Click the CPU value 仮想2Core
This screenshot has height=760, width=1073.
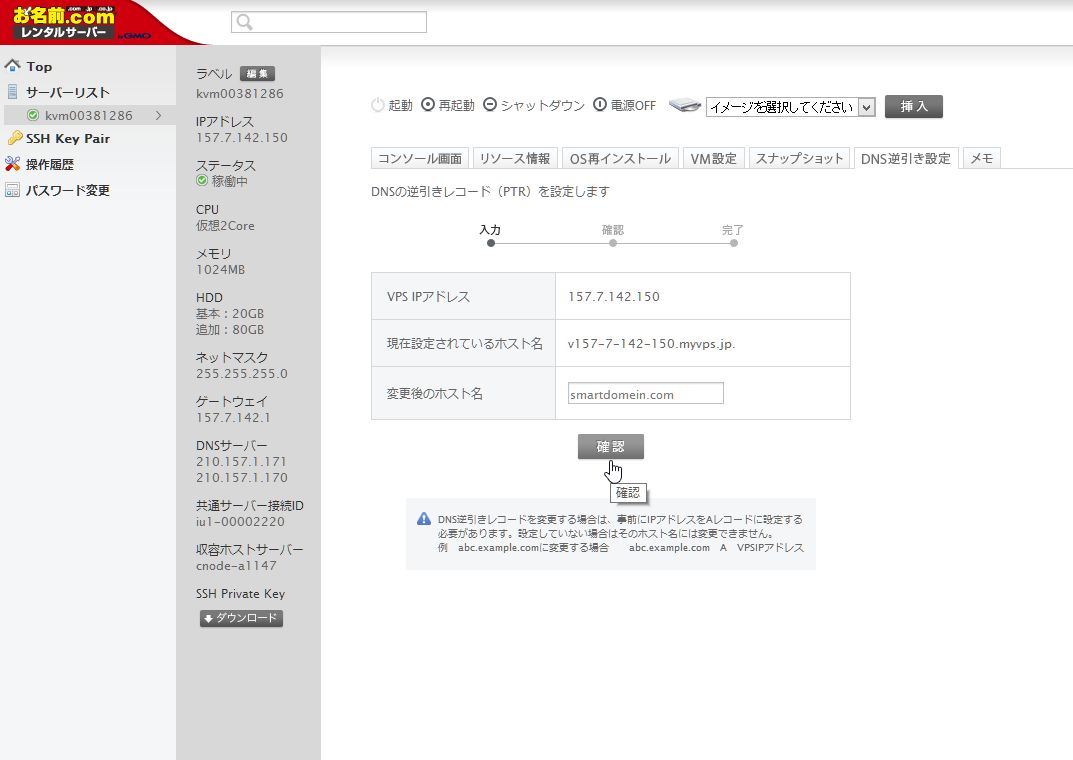pos(225,226)
